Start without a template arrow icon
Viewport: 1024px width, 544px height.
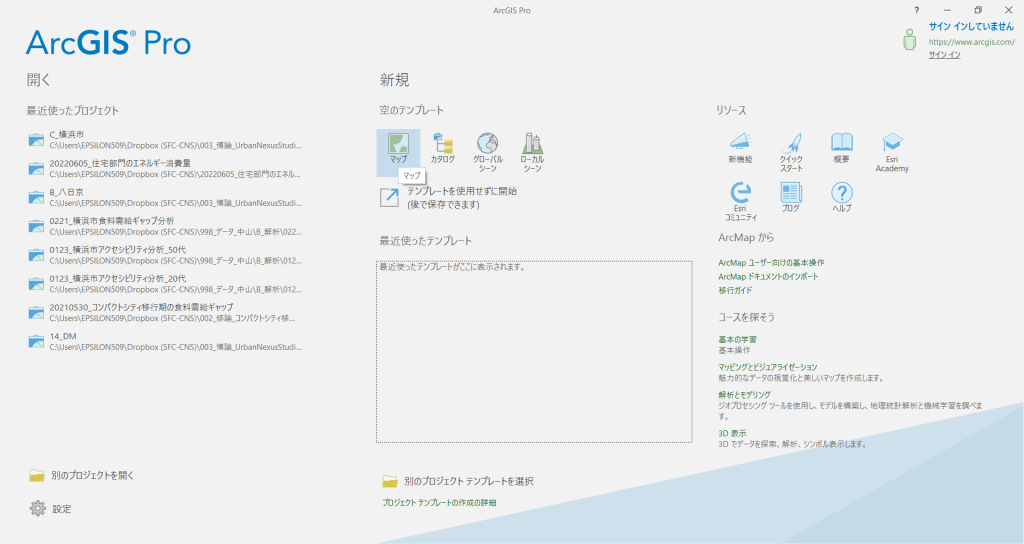[x=389, y=197]
